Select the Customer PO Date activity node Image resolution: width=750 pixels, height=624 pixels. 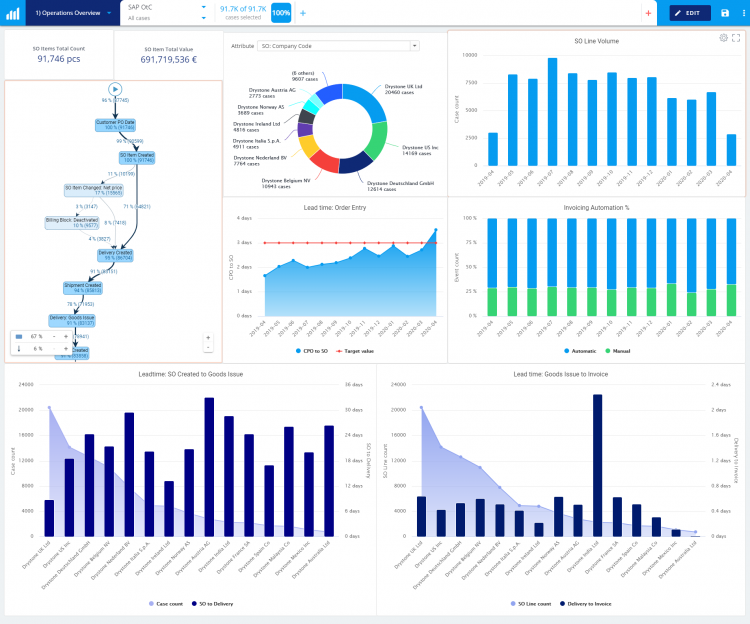click(115, 125)
